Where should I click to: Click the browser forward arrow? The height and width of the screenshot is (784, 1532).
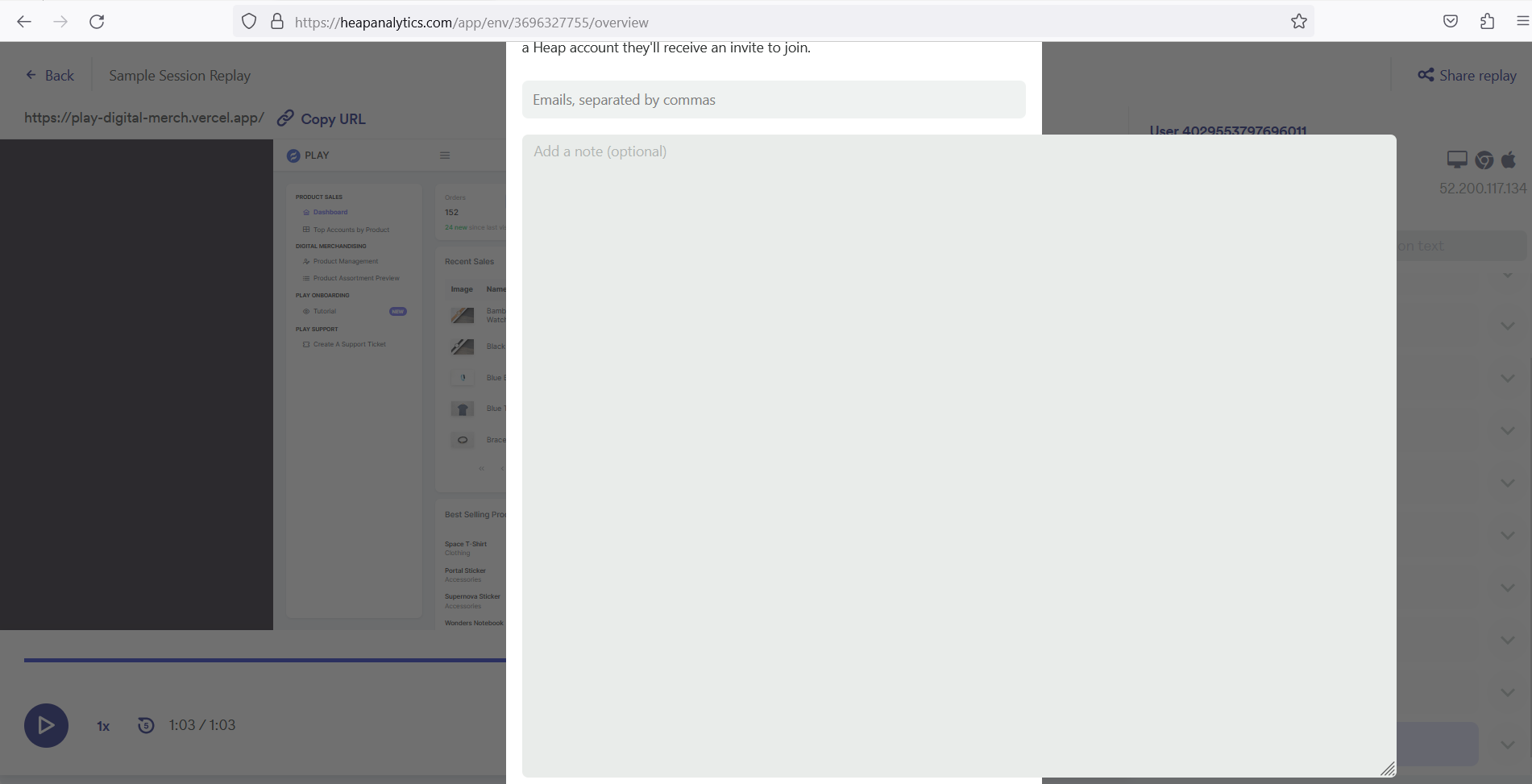pos(60,22)
